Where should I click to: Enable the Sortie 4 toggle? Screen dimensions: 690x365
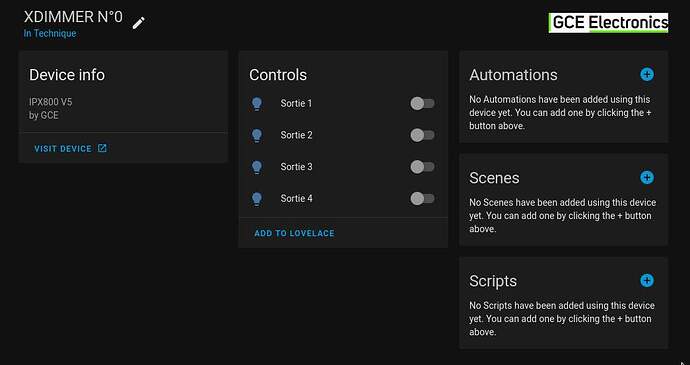[422, 199]
